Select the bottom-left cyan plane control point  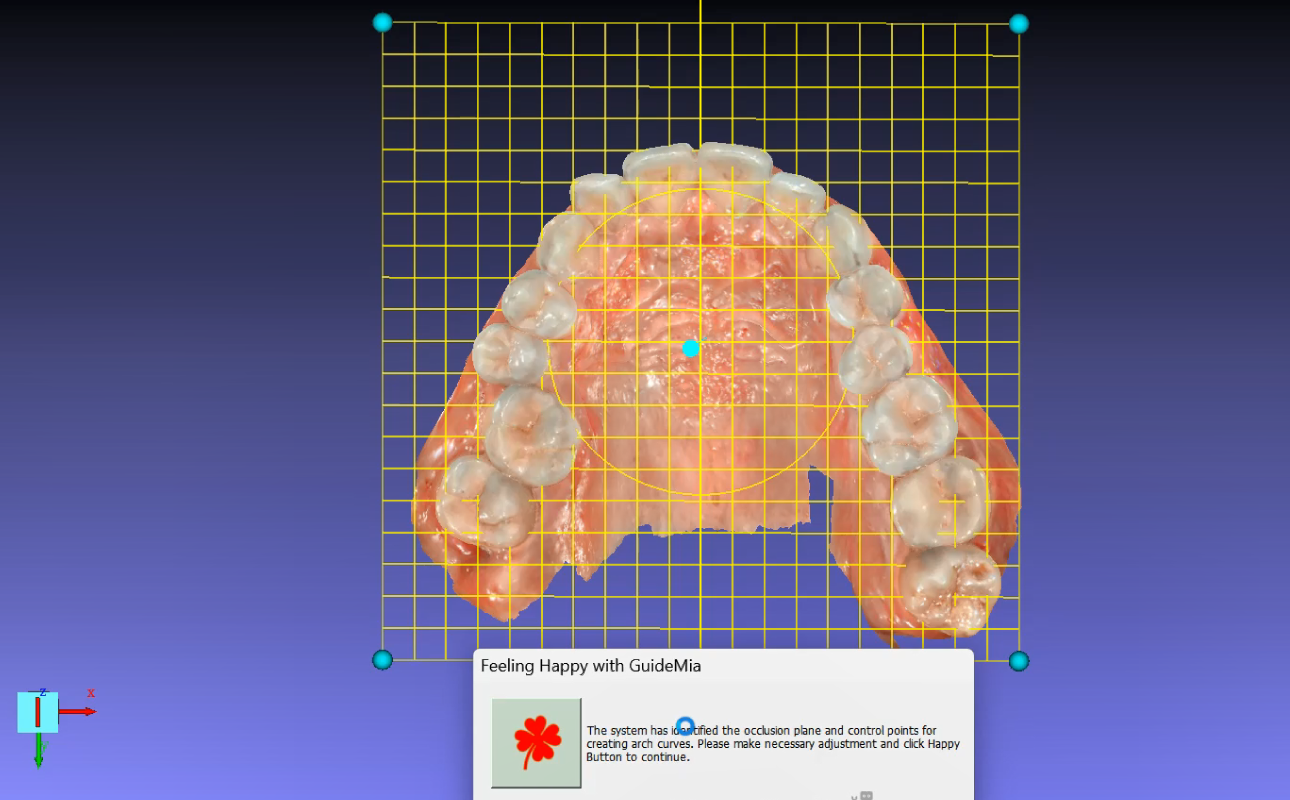click(382, 659)
